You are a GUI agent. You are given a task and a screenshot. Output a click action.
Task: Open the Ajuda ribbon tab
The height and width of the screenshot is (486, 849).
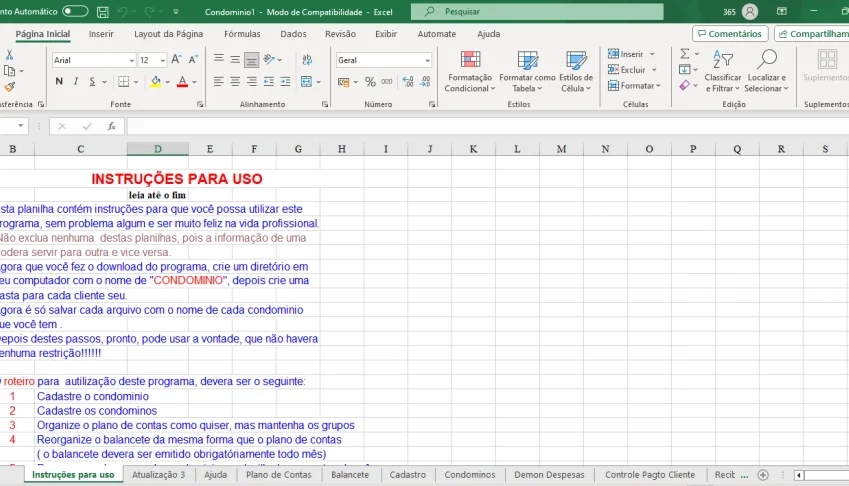pyautogui.click(x=488, y=34)
